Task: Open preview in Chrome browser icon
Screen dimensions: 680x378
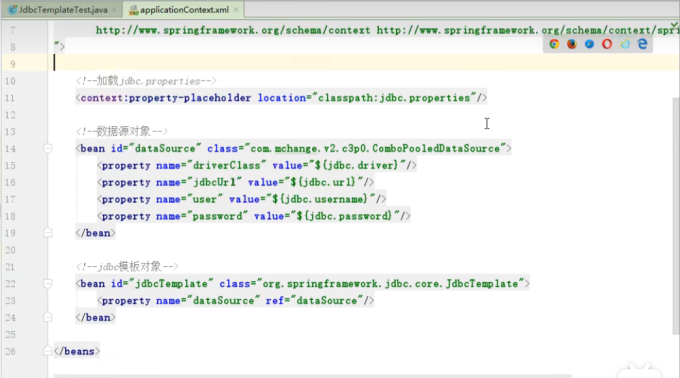Action: [554, 44]
